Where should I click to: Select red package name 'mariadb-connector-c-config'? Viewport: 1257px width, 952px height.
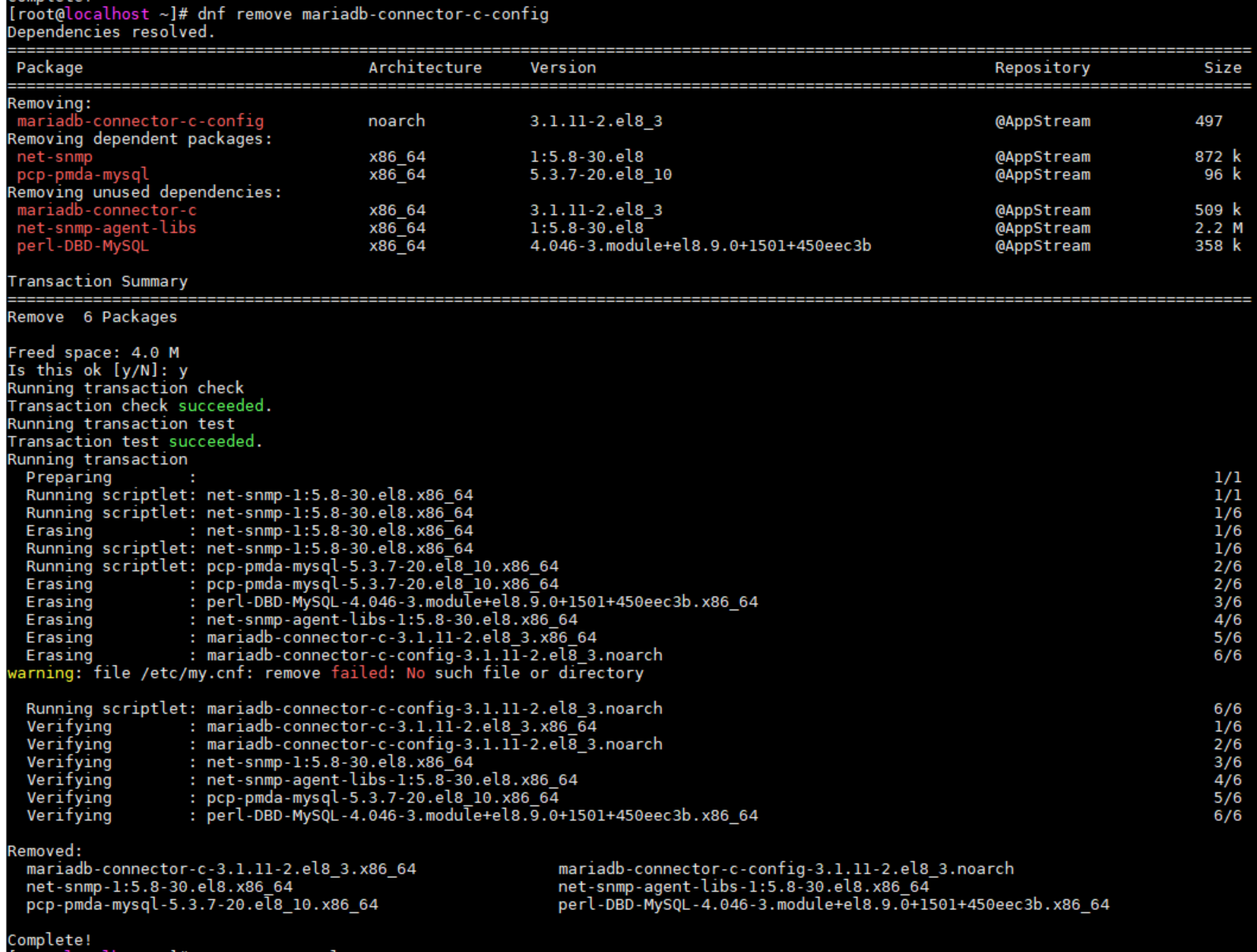(140, 121)
